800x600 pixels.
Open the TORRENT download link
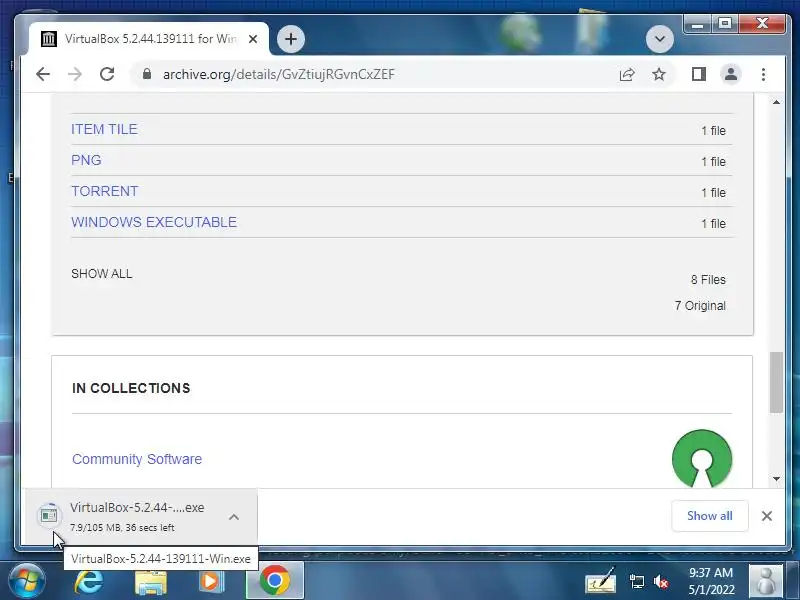point(105,191)
